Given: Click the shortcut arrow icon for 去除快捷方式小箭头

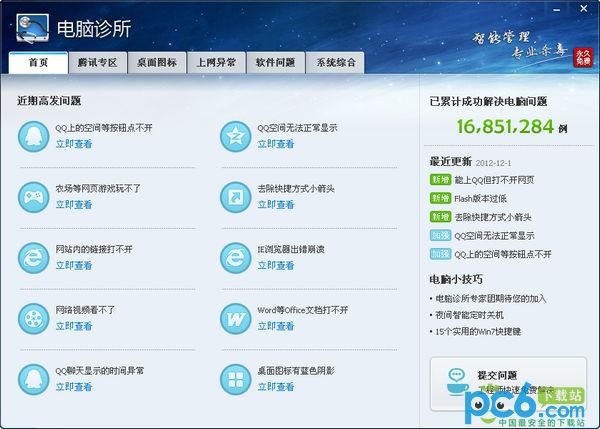Looking at the screenshot, I should (x=236, y=197).
